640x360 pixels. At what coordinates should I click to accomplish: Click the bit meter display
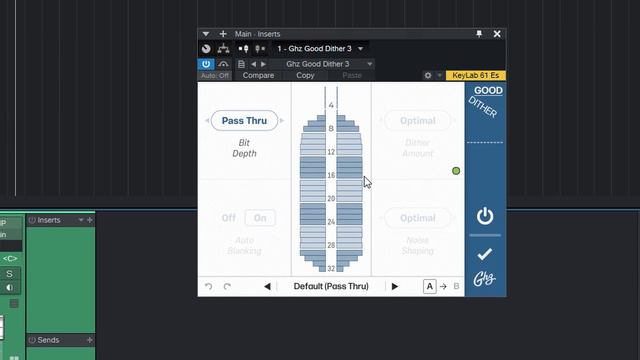coord(331,179)
